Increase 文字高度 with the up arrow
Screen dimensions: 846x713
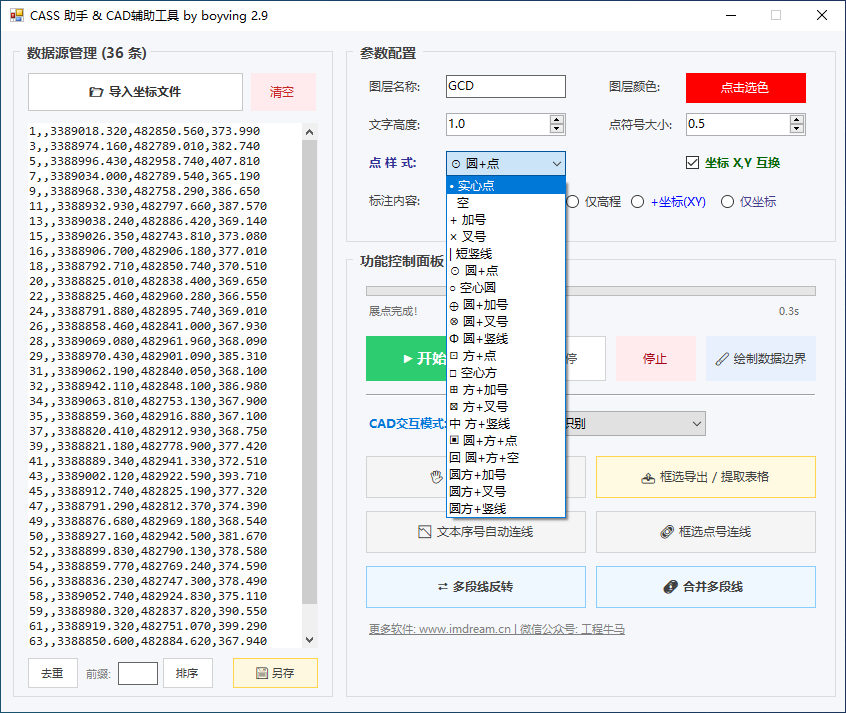click(x=557, y=119)
